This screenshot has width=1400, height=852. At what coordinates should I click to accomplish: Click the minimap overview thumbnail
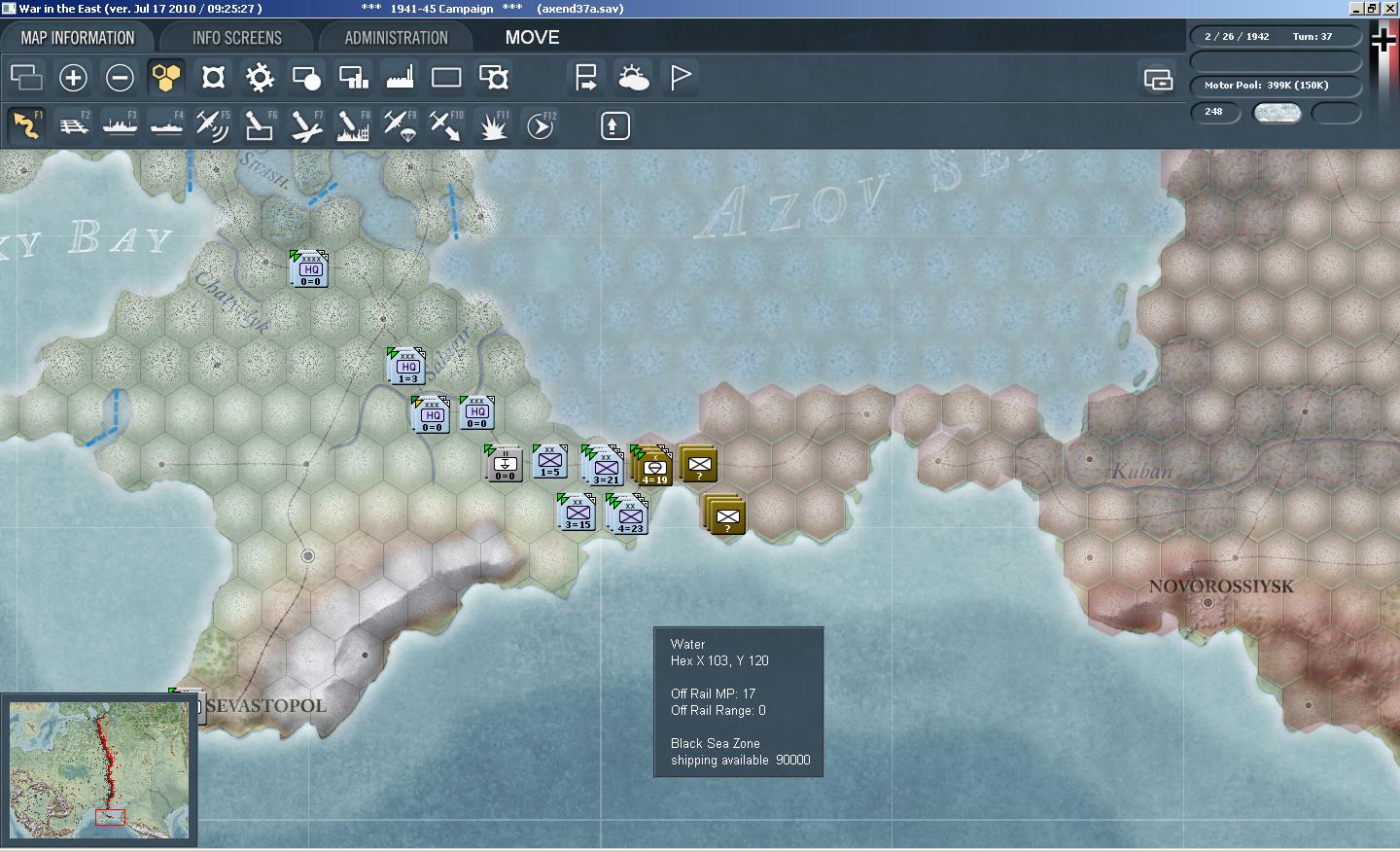click(99, 770)
